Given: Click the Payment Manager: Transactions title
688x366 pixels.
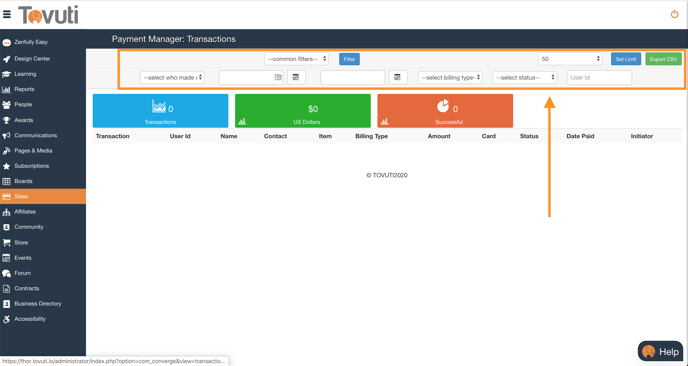Looking at the screenshot, I should tap(174, 39).
